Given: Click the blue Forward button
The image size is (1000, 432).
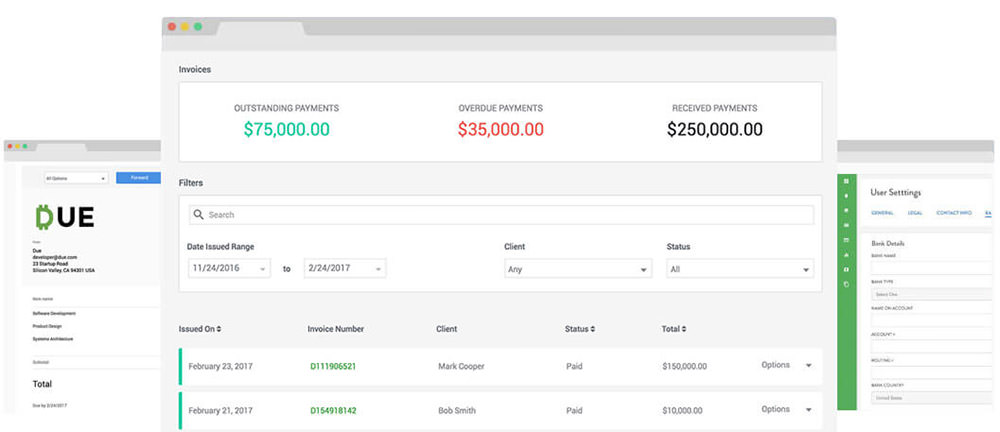Looking at the screenshot, I should [138, 178].
